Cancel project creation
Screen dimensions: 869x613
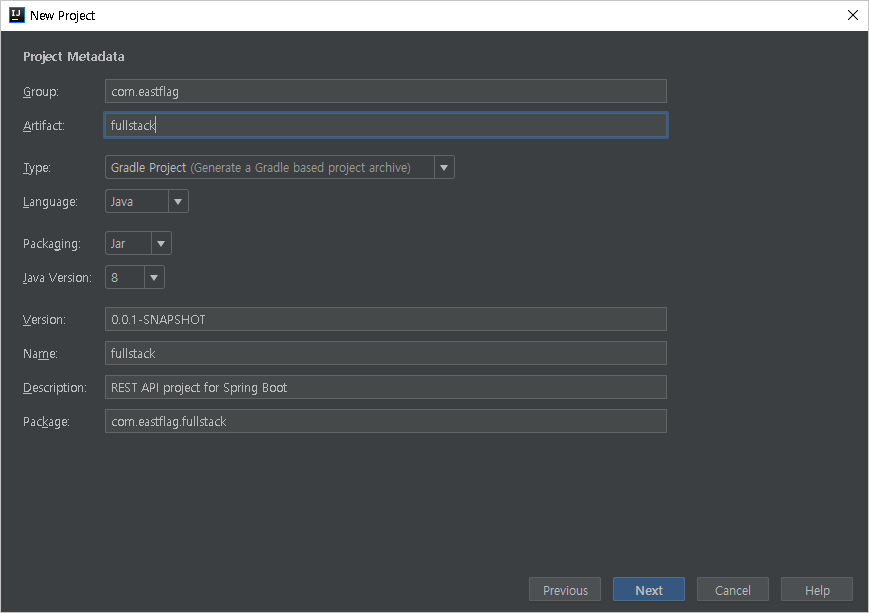[x=733, y=590]
